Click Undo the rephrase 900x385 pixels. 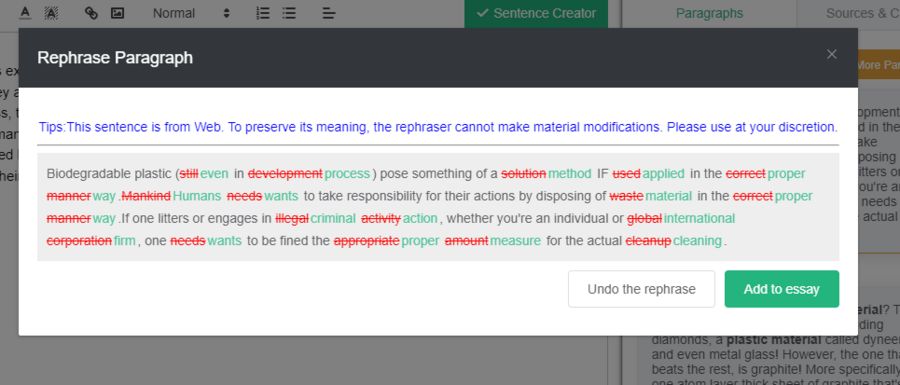tap(641, 289)
